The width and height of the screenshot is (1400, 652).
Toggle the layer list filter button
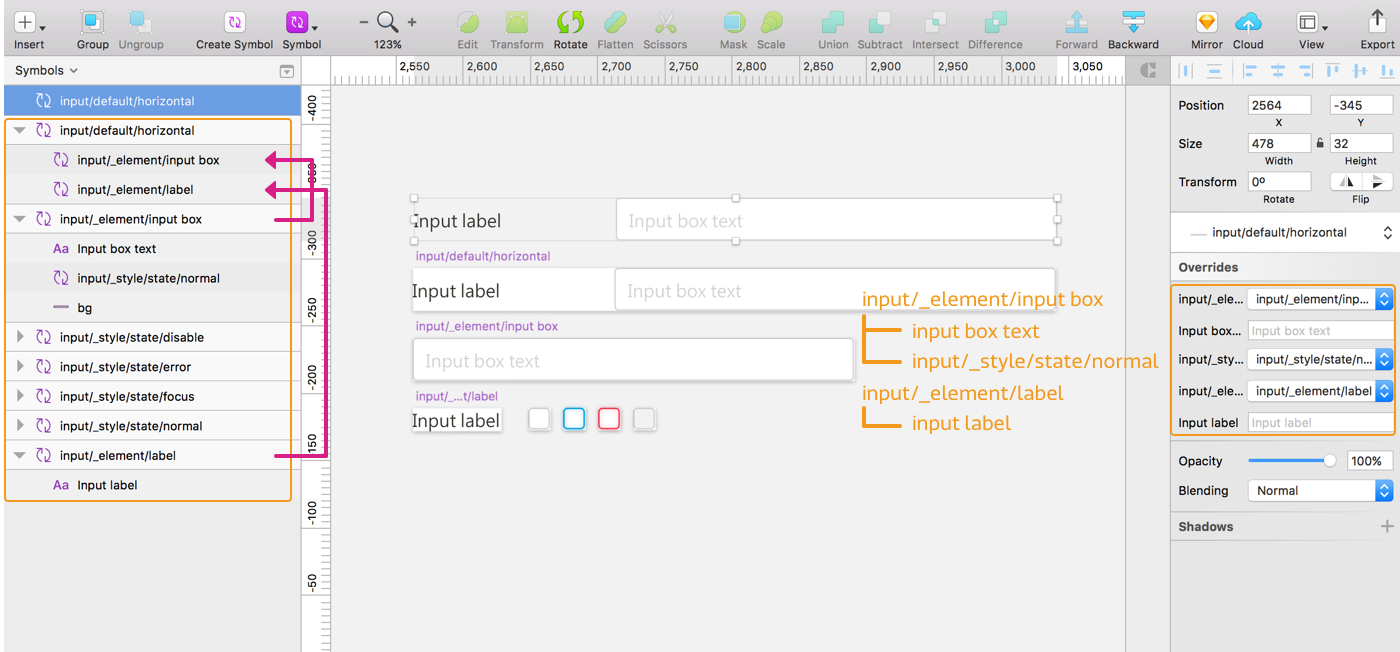coord(287,71)
